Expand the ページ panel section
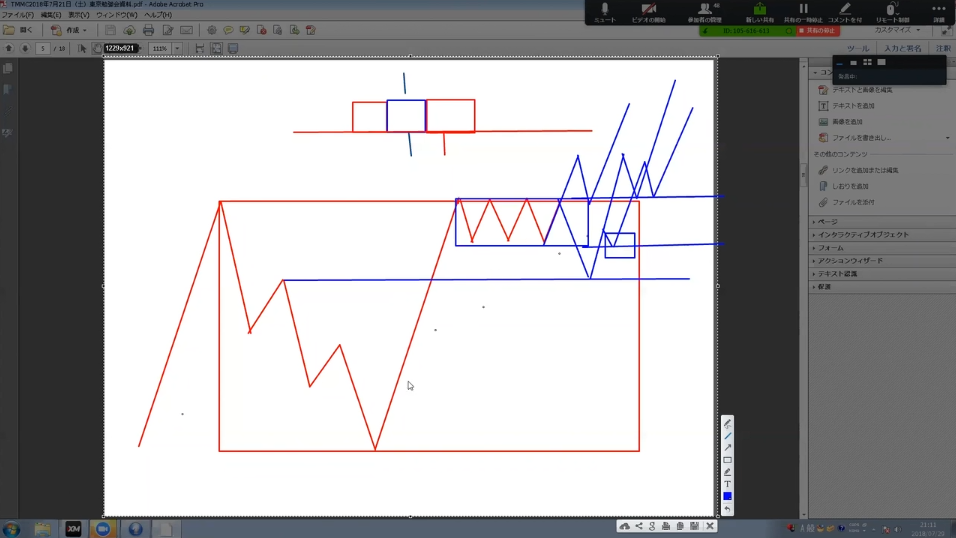 pyautogui.click(x=828, y=221)
